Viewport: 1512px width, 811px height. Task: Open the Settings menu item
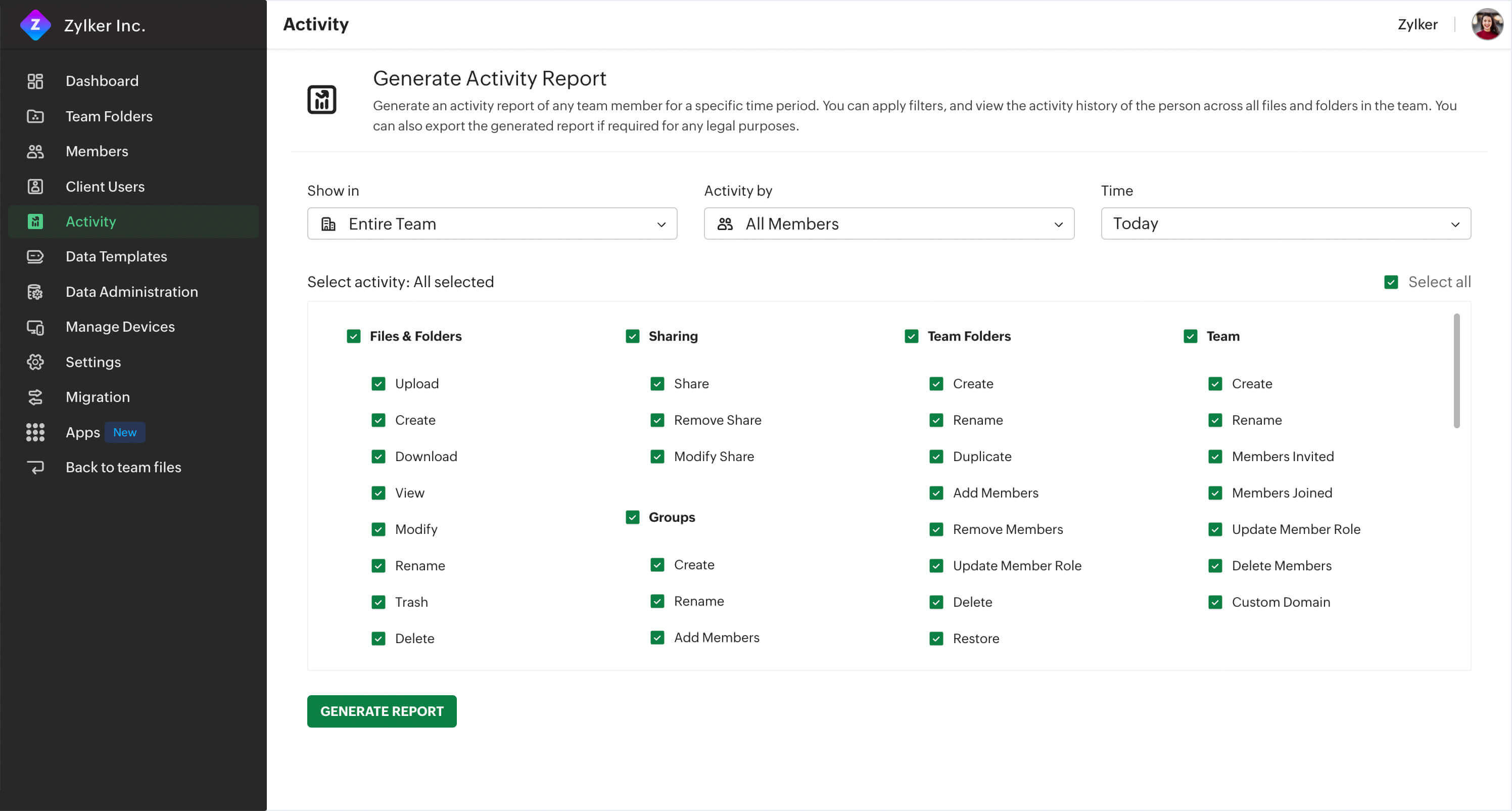click(x=93, y=362)
